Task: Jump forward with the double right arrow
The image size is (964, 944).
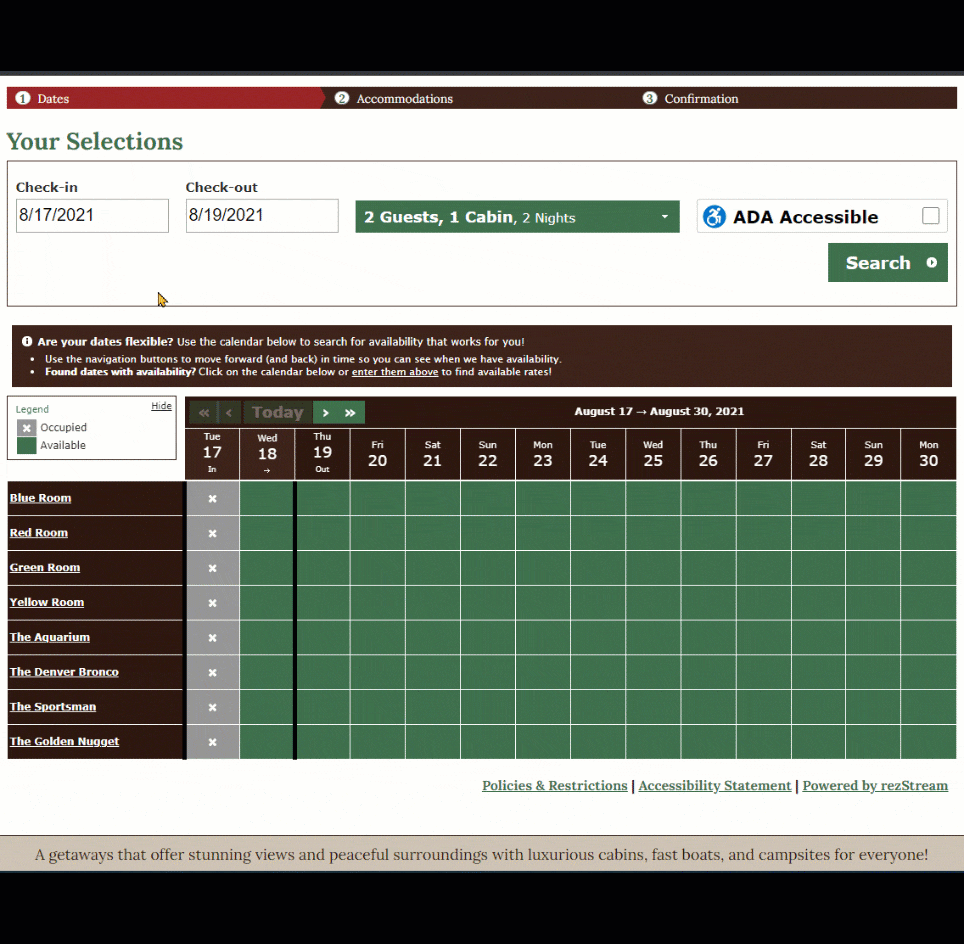Action: (x=351, y=412)
